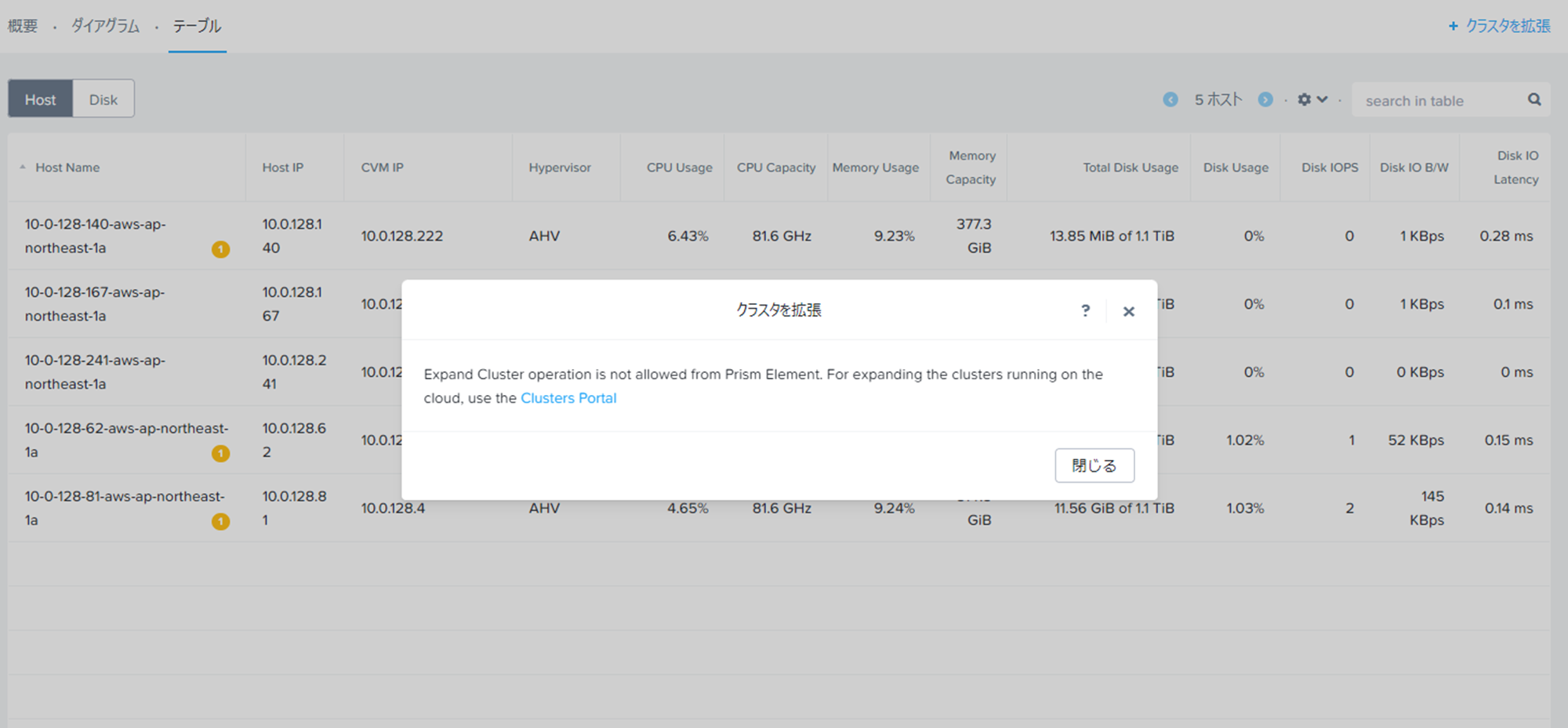Screen dimensions: 1568x728
Task: Click the 11.56 GiB of 1.1 TiB cell
Action: [1114, 508]
